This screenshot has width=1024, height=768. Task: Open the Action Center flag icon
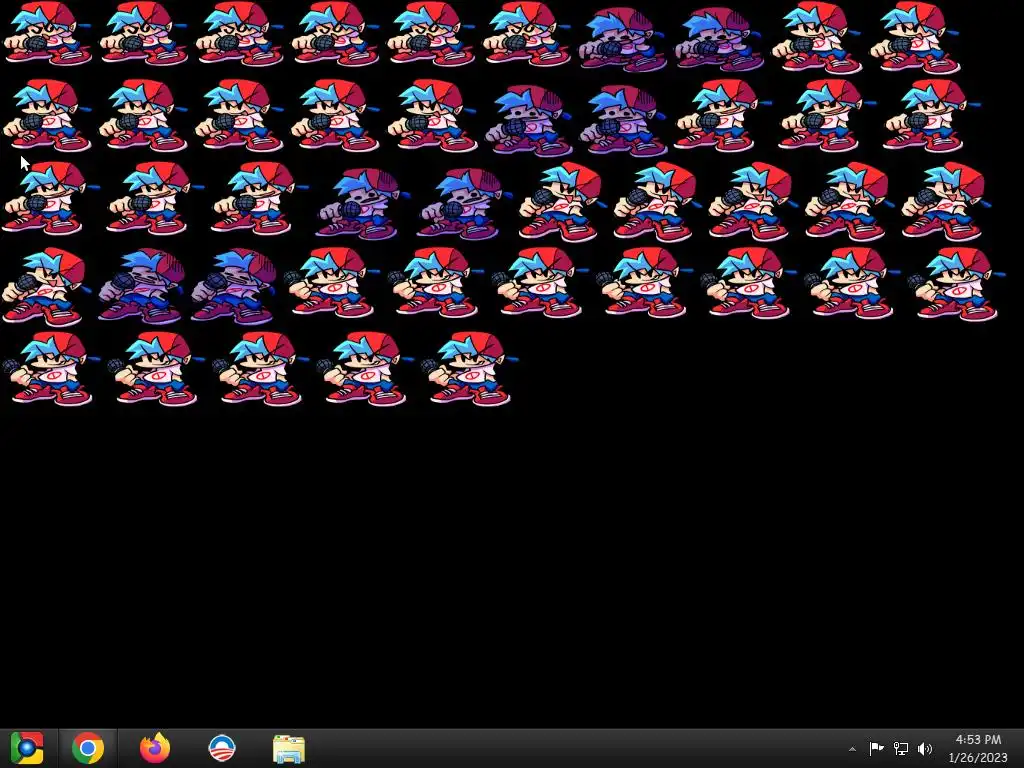[876, 748]
